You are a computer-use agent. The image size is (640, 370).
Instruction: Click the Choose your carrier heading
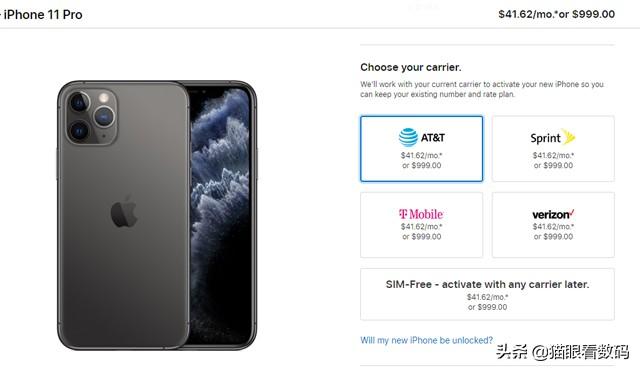[411, 67]
